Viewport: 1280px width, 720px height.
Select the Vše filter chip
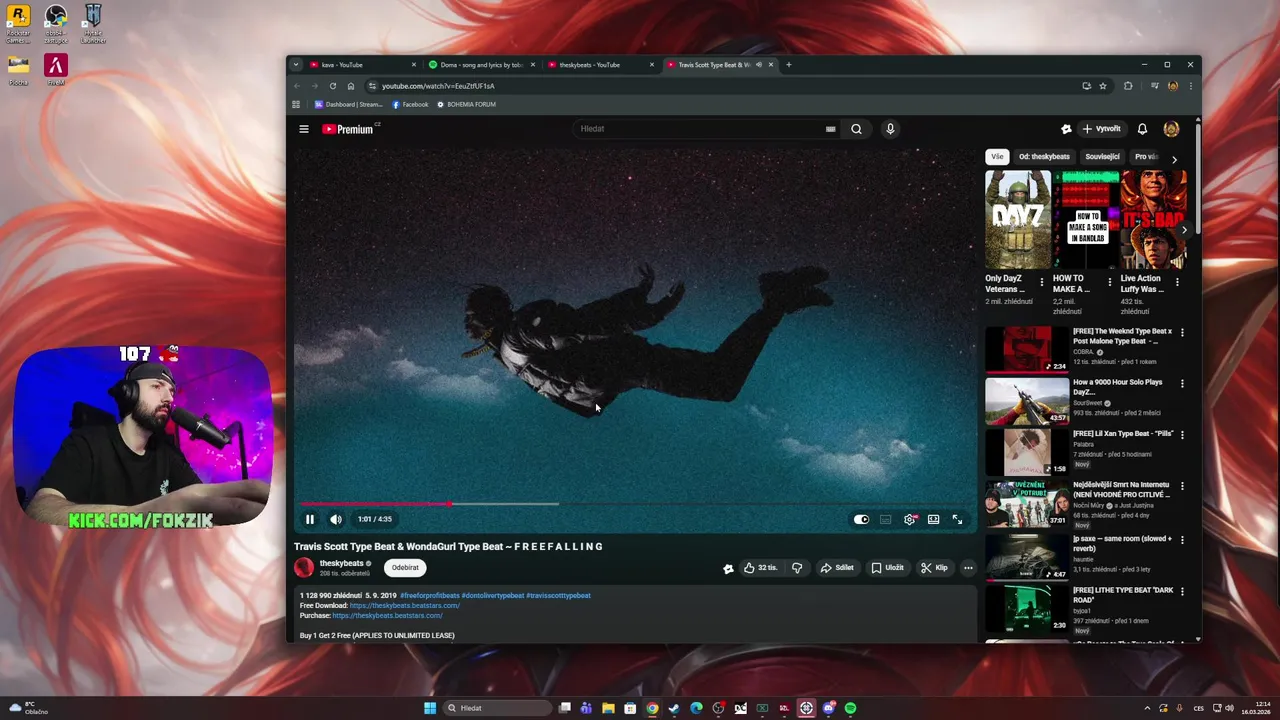click(997, 157)
